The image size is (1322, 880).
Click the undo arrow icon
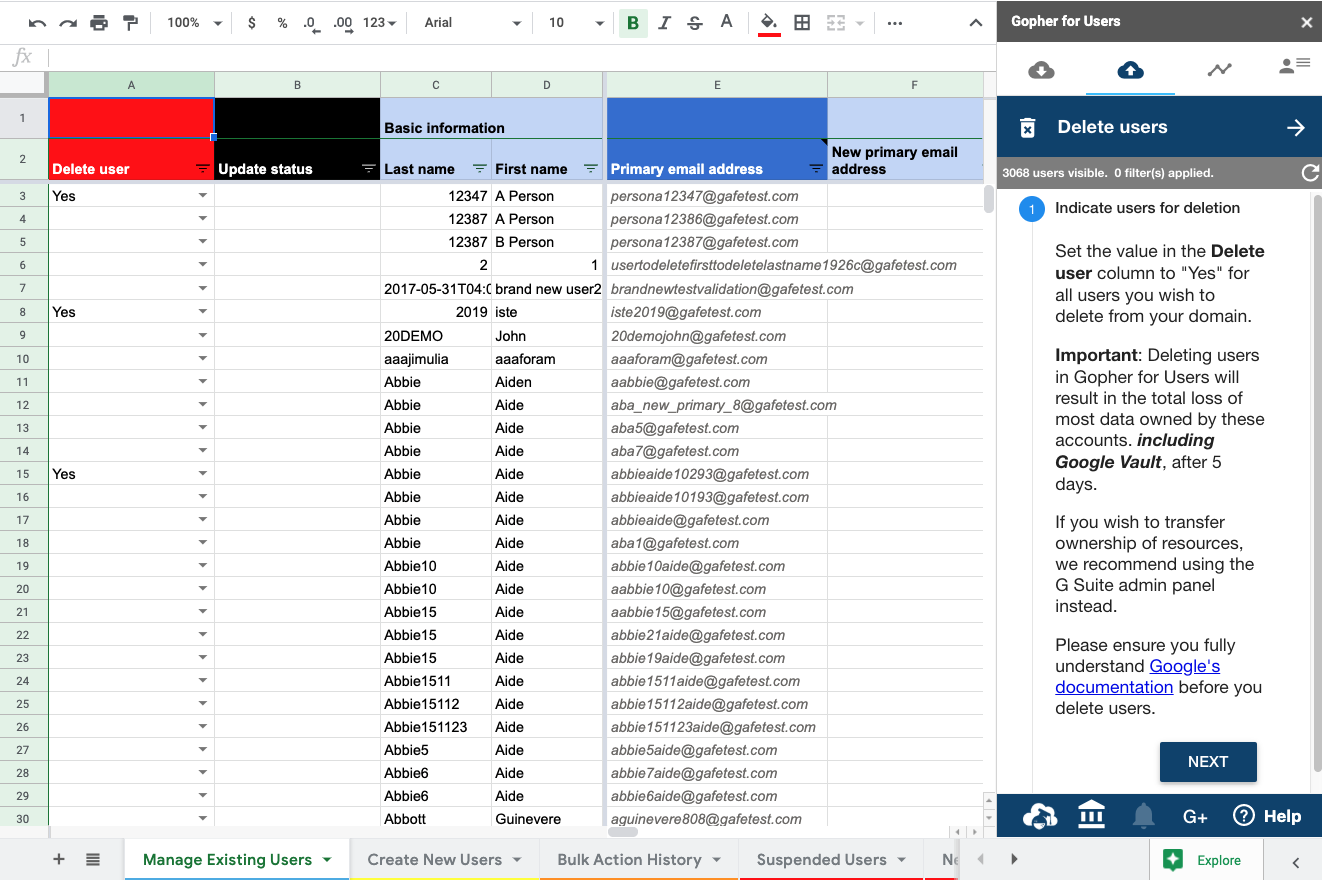[x=37, y=23]
